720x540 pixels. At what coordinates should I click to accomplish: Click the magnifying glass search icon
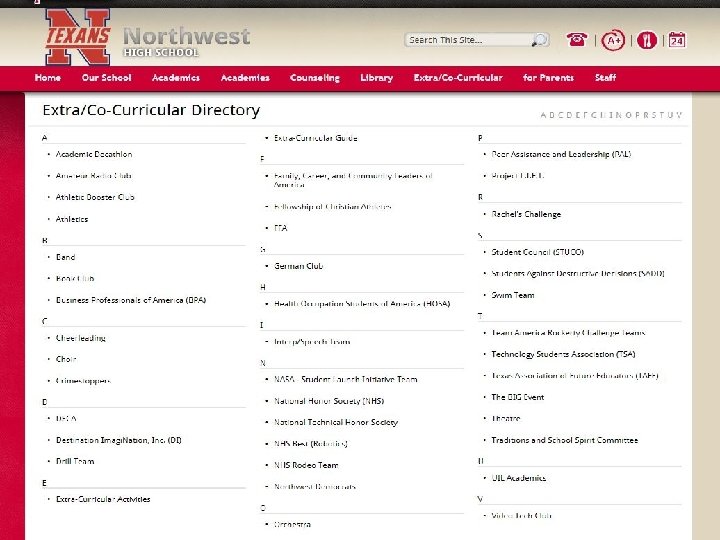540,40
